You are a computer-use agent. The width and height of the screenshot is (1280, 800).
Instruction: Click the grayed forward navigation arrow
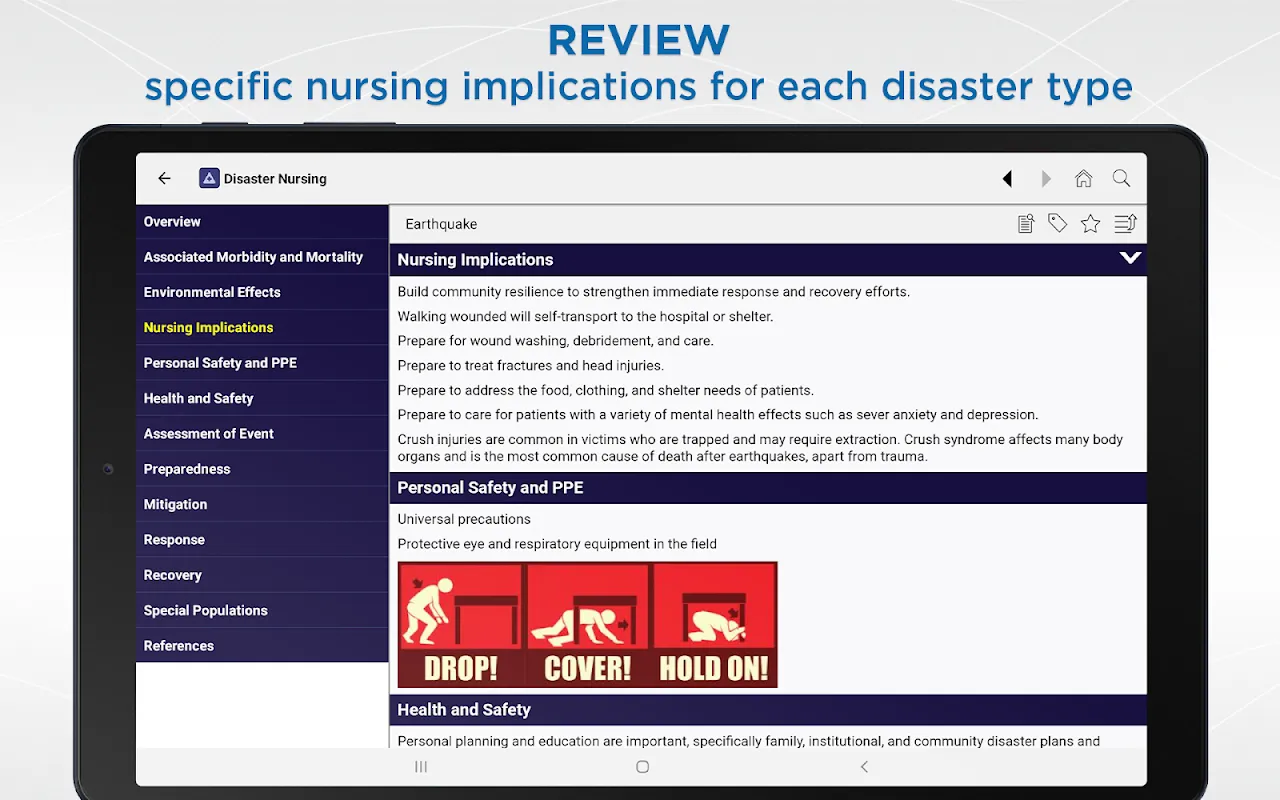point(1046,178)
